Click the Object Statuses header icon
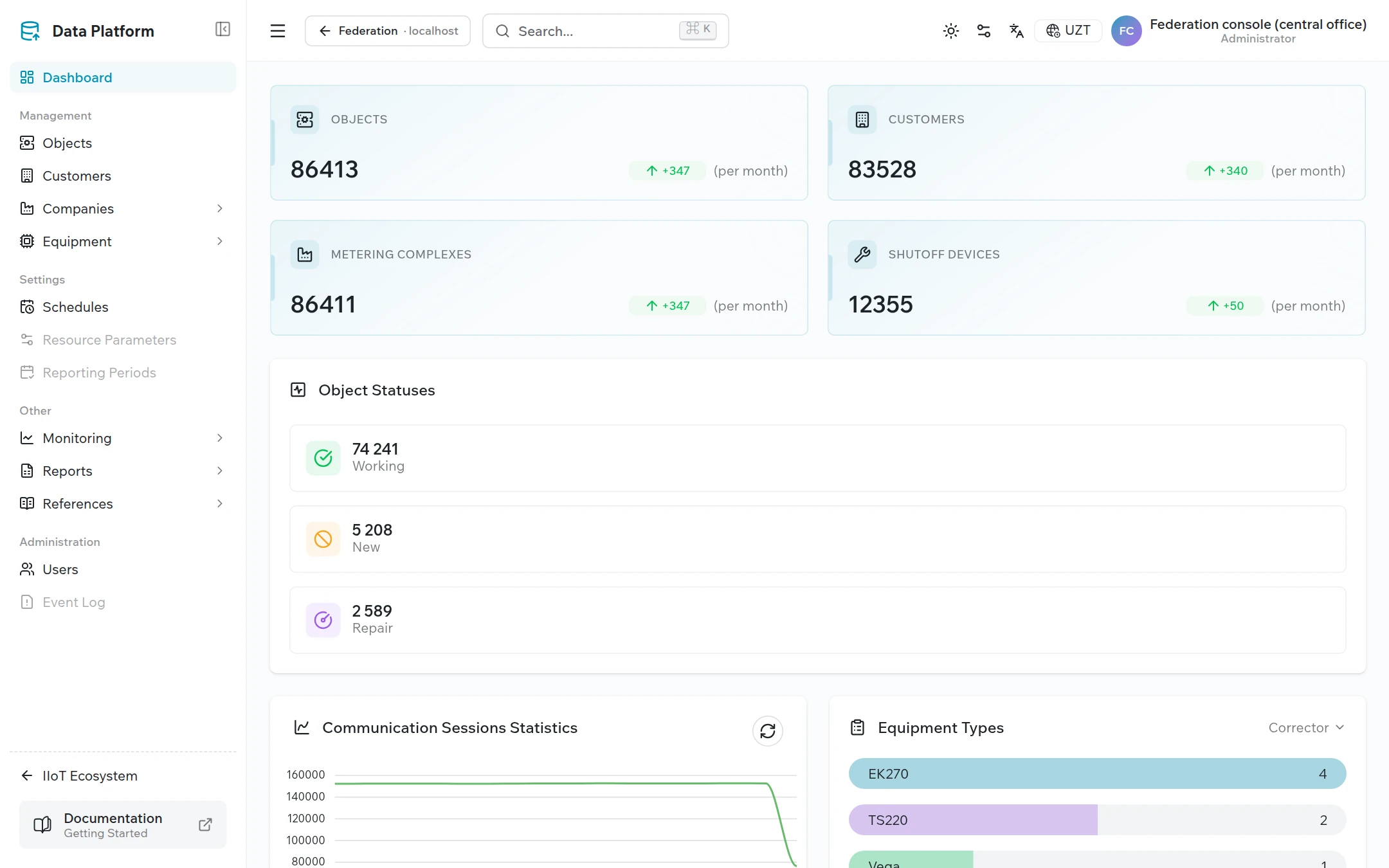1389x868 pixels. click(x=298, y=390)
